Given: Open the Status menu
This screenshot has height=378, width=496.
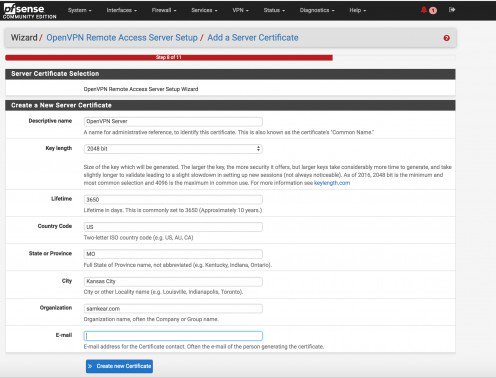Looking at the screenshot, I should (x=274, y=10).
